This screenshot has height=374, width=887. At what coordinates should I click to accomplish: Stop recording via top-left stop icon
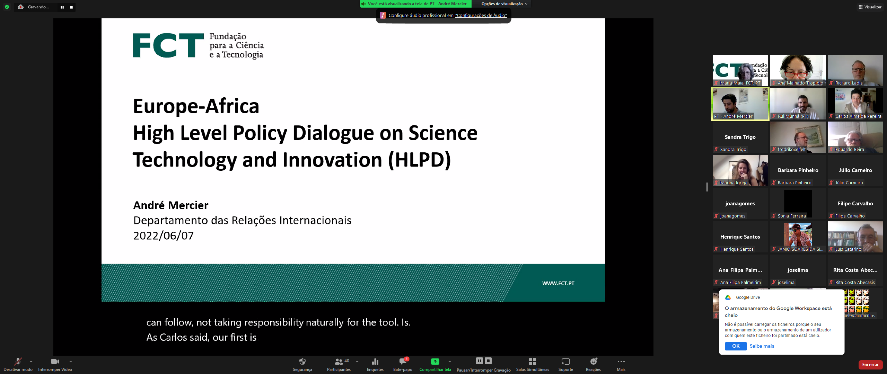pos(72,7)
